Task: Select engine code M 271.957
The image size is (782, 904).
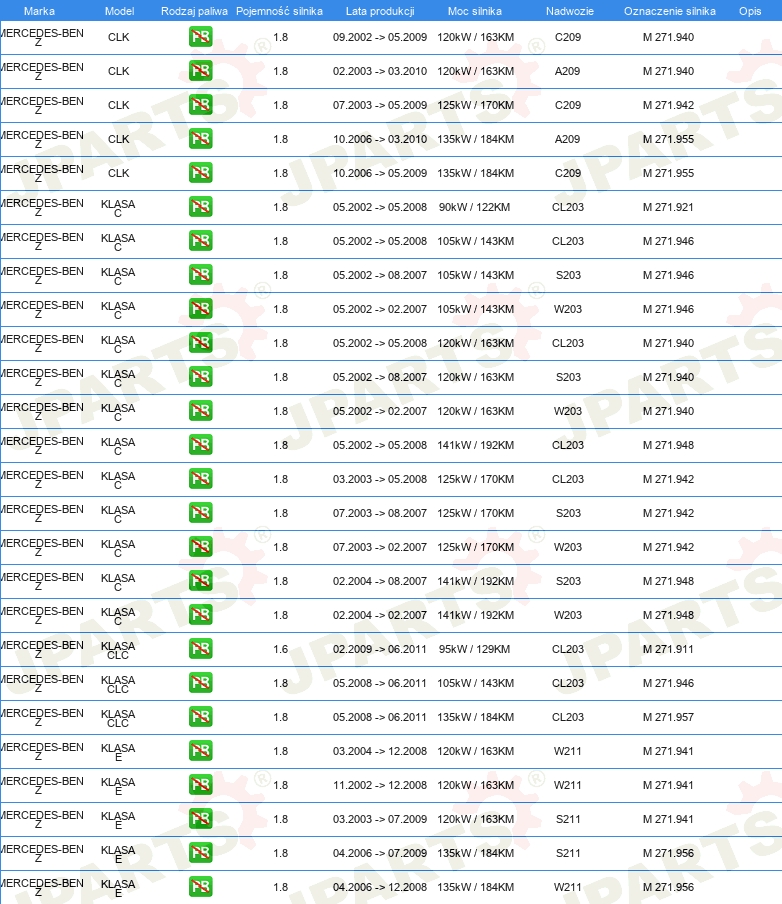Action: (668, 717)
